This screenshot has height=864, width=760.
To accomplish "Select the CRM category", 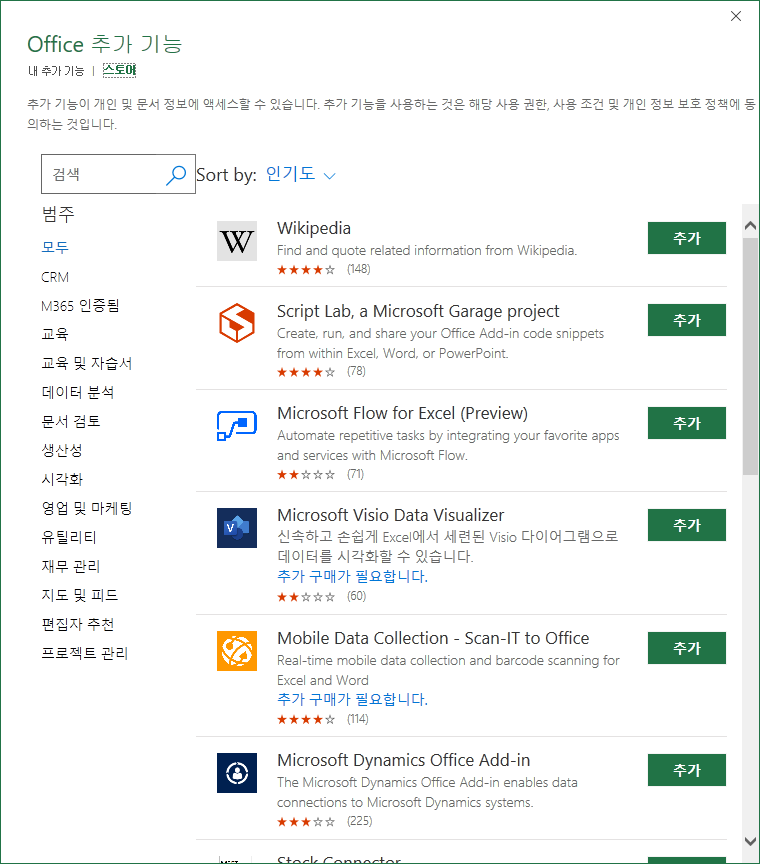I will (x=55, y=277).
